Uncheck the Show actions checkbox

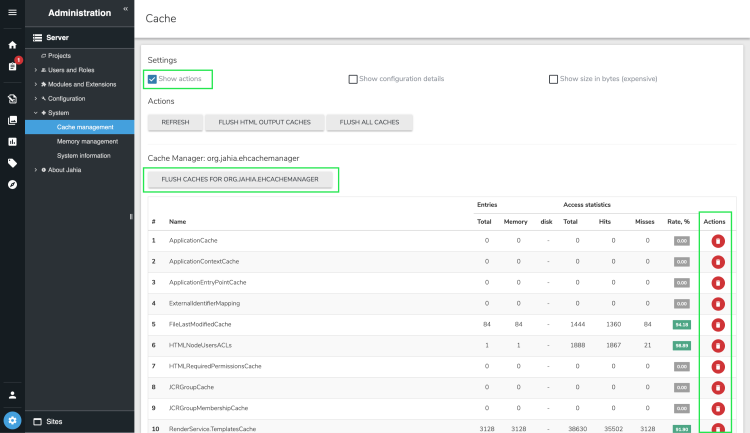[x=152, y=79]
